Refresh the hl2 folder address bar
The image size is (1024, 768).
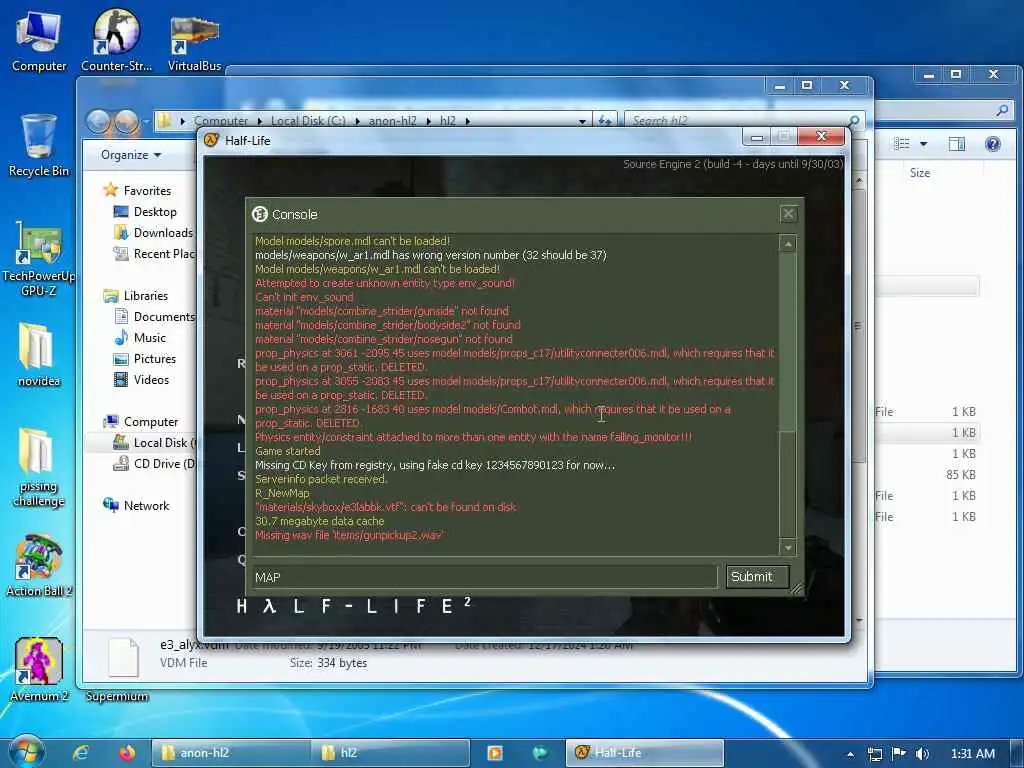pyautogui.click(x=605, y=121)
